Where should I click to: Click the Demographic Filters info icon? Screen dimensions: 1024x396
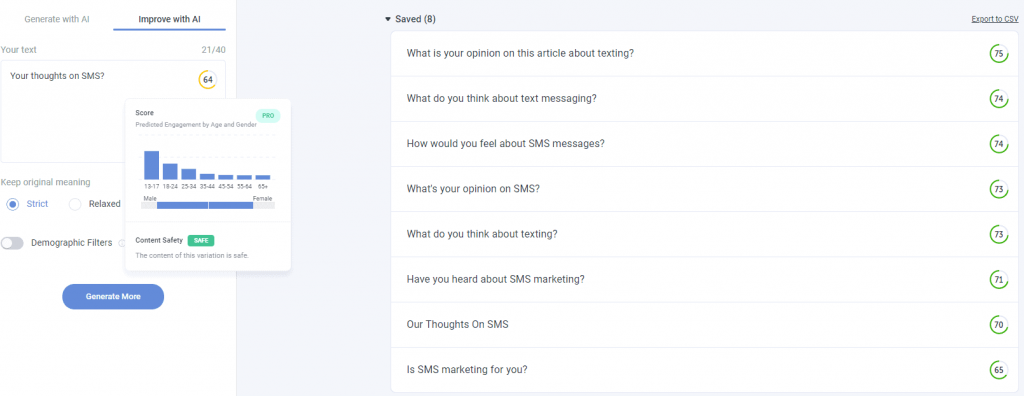[121, 243]
